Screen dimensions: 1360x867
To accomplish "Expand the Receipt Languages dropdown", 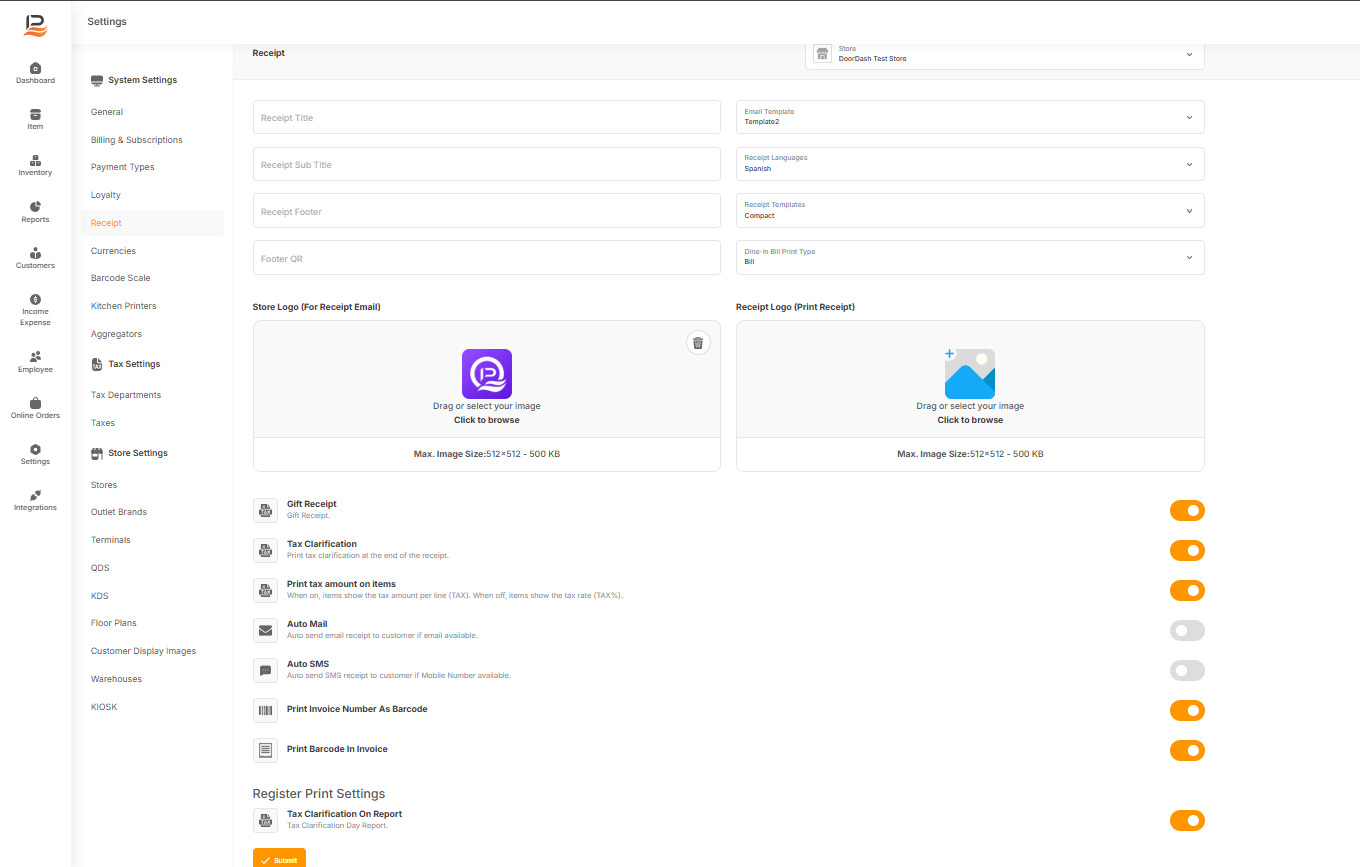I will coord(970,164).
